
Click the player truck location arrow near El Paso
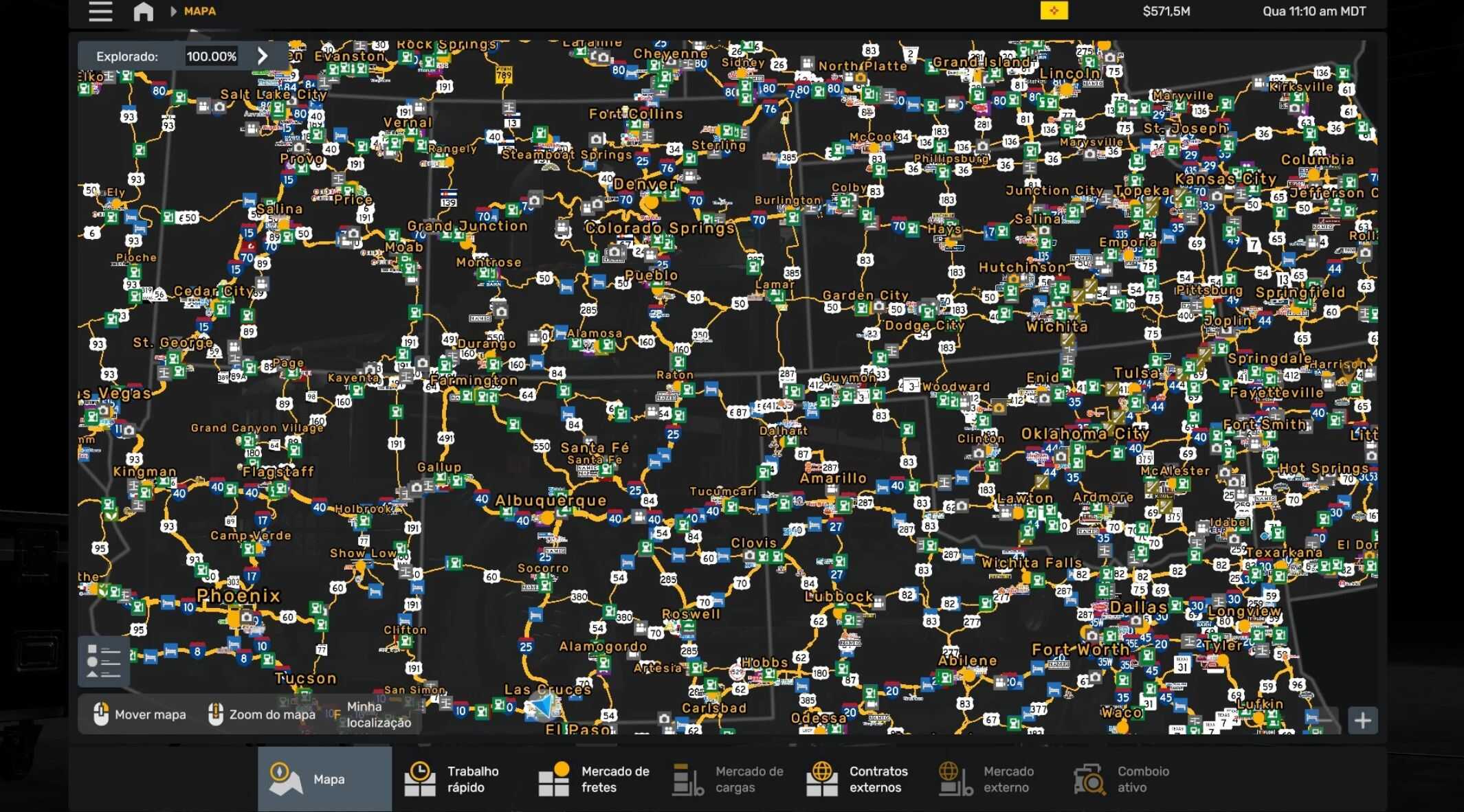point(544,706)
